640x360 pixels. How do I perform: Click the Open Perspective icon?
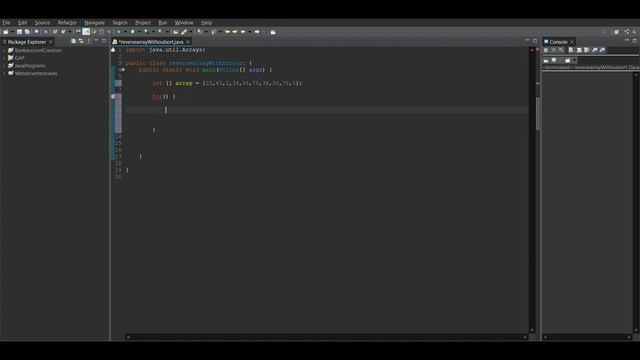616,32
